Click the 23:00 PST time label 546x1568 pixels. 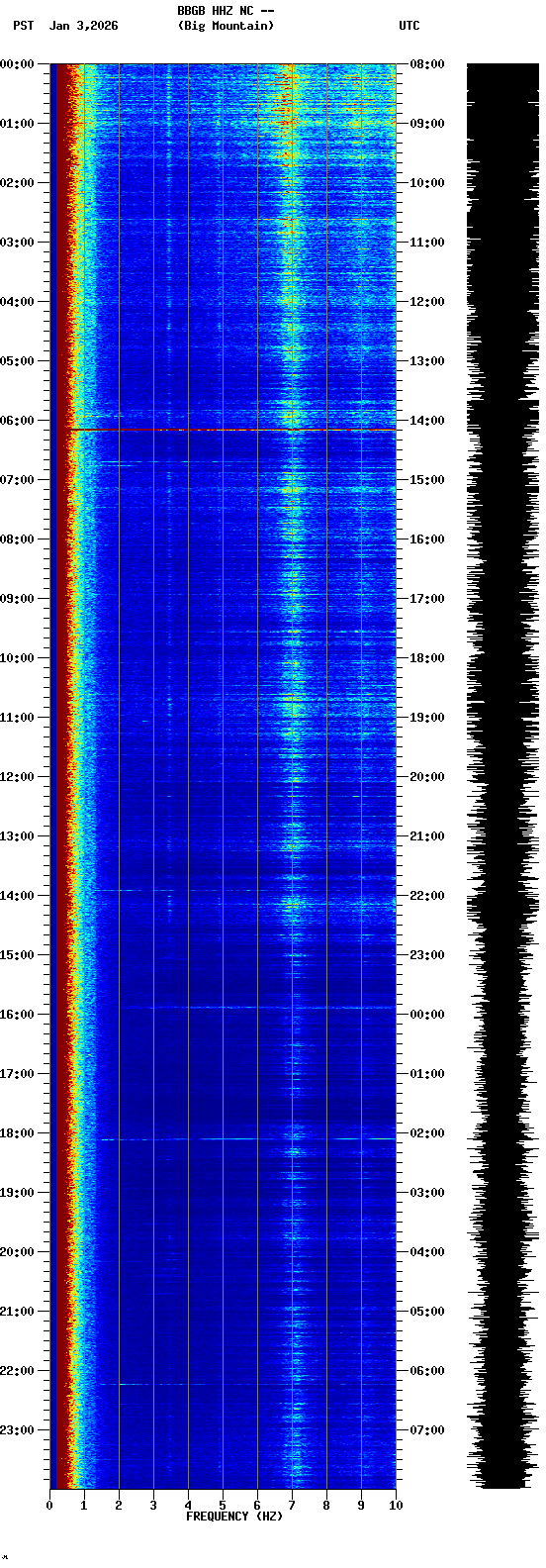[17, 1430]
